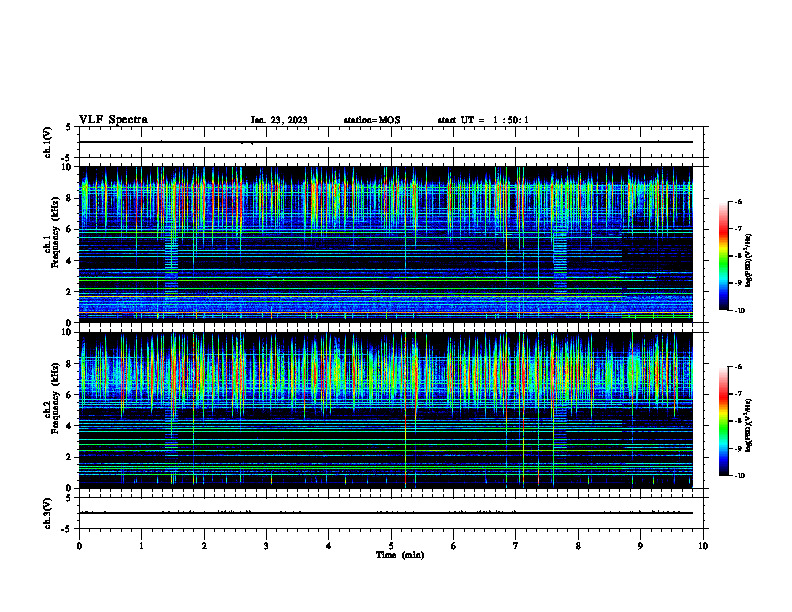This screenshot has height=612, width=792.
Task: Click the '4' frequency tick on ch.2 spectrogram axis
Action: click(x=70, y=426)
